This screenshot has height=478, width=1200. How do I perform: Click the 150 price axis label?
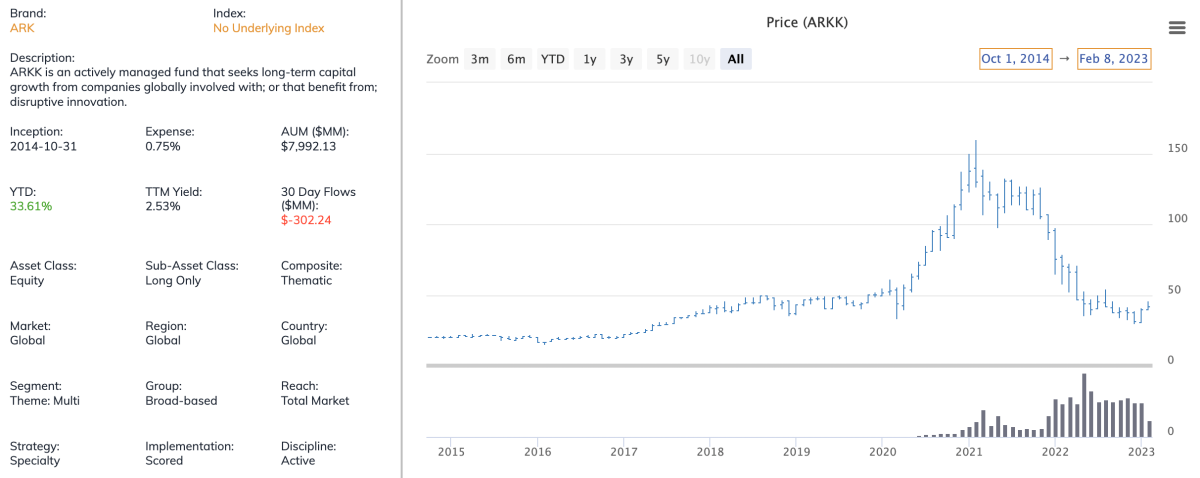coord(1177,148)
